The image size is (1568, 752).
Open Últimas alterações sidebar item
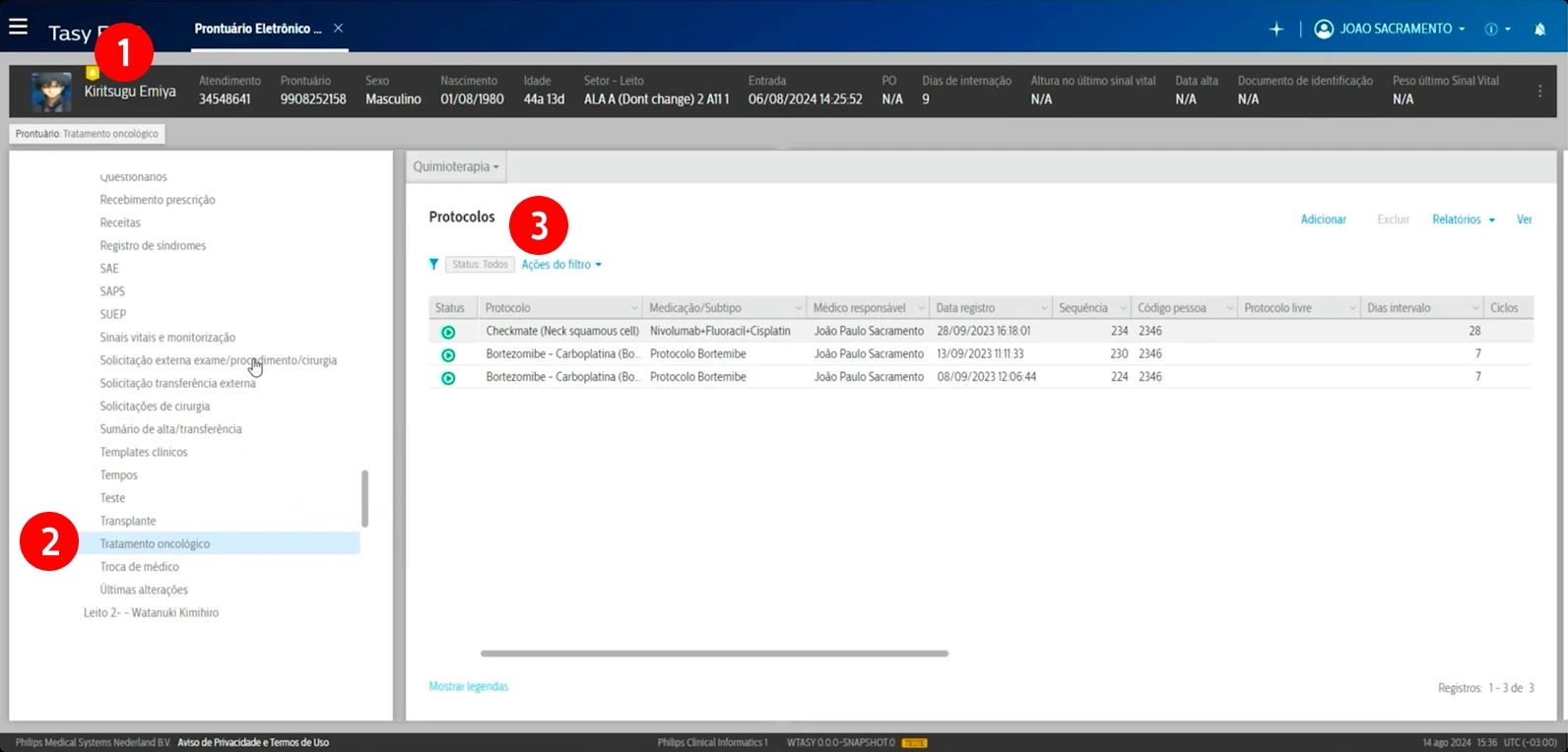point(144,590)
